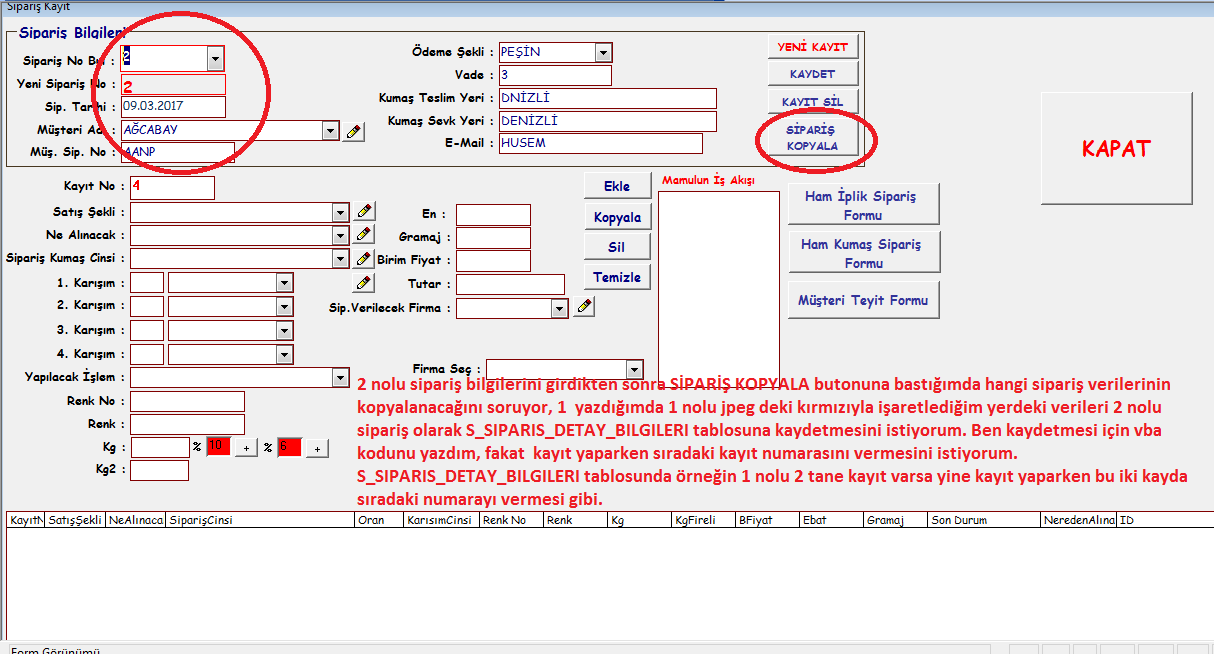The image size is (1214, 654).
Task: Click the pencil icon beside Sip.Verilecek Firma
Action: 585,307
